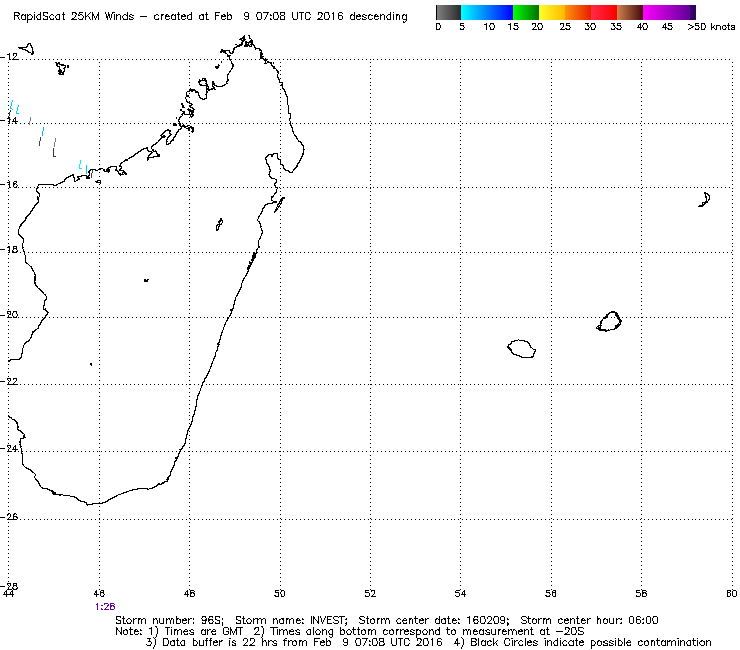Click the purple '1:26' overpass time label
The image size is (740, 650).
(x=105, y=607)
